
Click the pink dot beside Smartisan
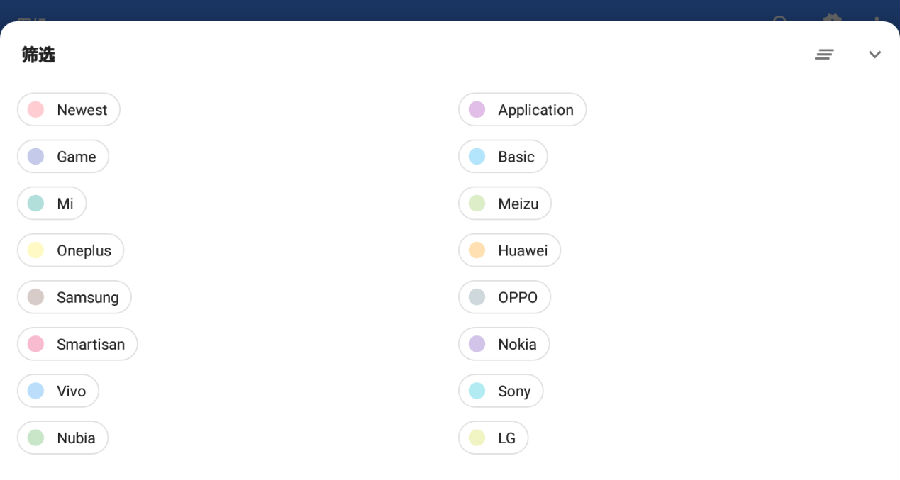[36, 344]
